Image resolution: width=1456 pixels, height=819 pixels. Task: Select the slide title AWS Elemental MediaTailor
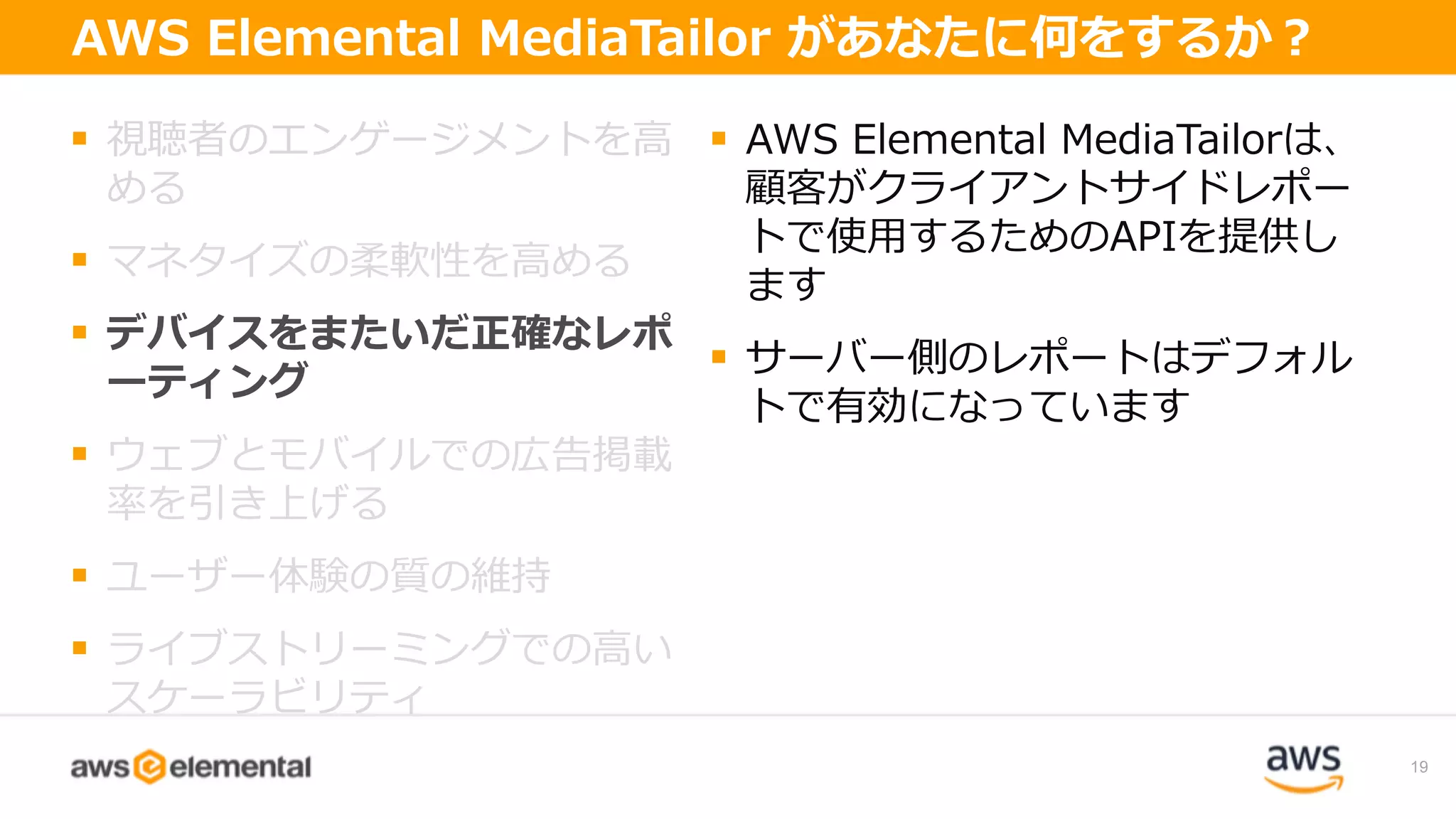coord(691,37)
